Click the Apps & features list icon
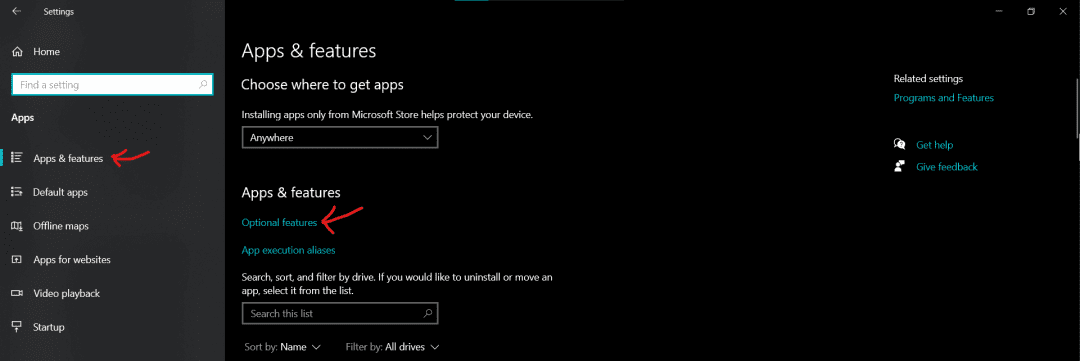Image resolution: width=1080 pixels, height=361 pixels. pyautogui.click(x=18, y=158)
